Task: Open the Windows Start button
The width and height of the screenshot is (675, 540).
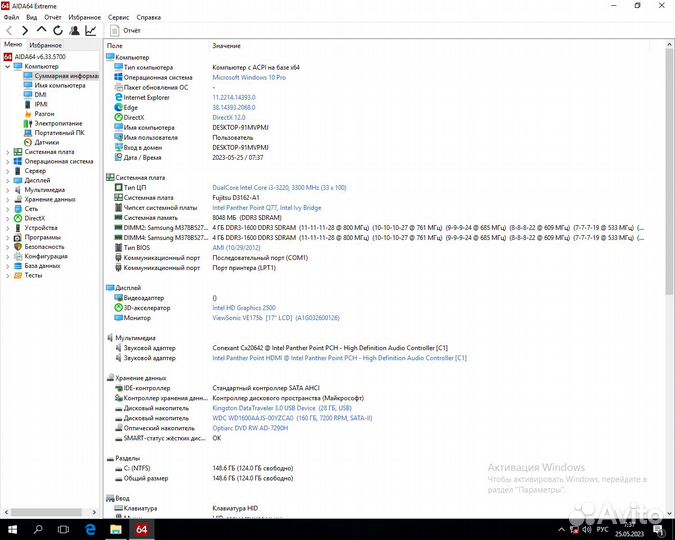Action: pyautogui.click(x=12, y=529)
